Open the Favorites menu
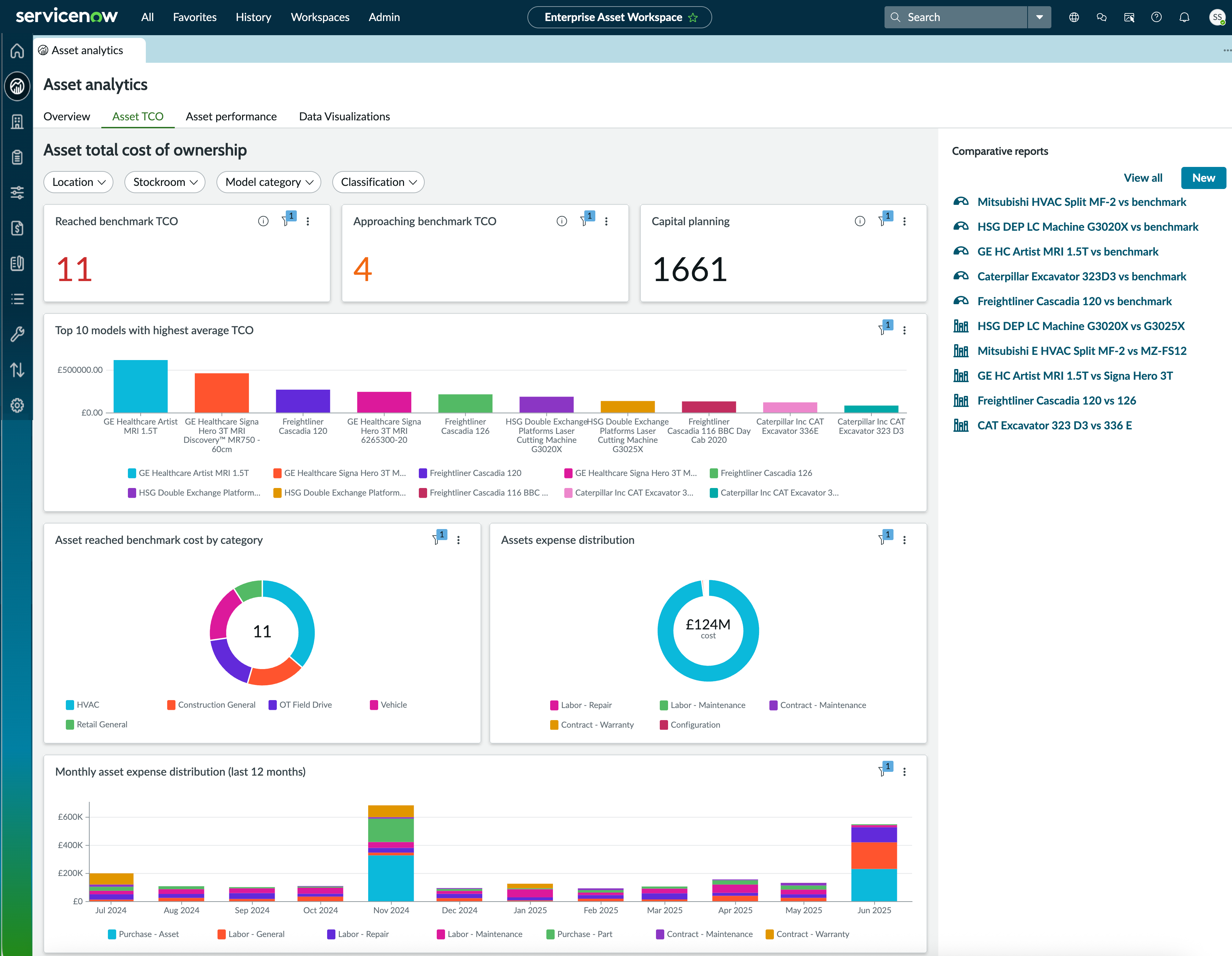The width and height of the screenshot is (1232, 956). [x=195, y=18]
